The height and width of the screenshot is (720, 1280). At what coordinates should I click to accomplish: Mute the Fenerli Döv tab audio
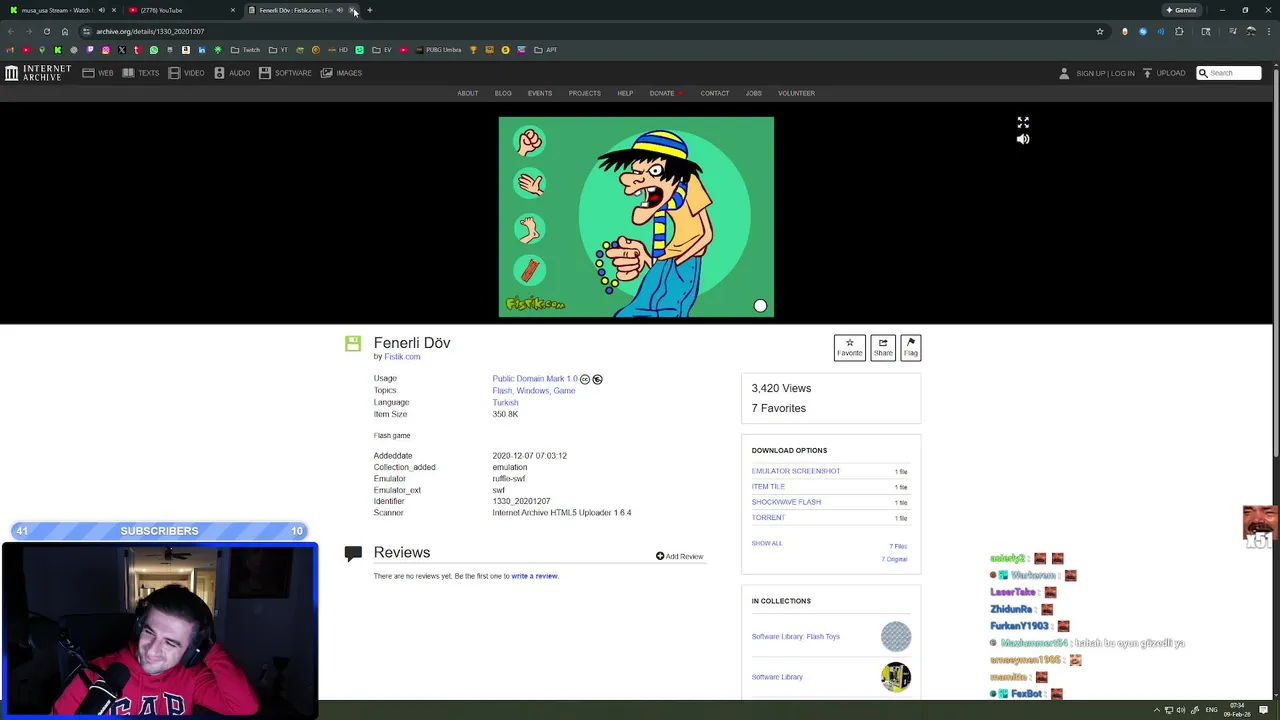tap(339, 10)
